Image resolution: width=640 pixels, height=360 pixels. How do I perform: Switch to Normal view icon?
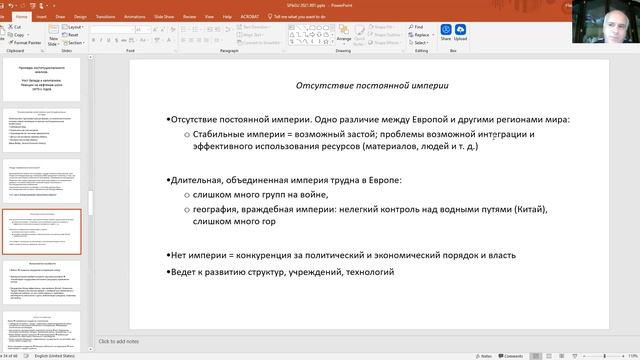click(x=536, y=356)
